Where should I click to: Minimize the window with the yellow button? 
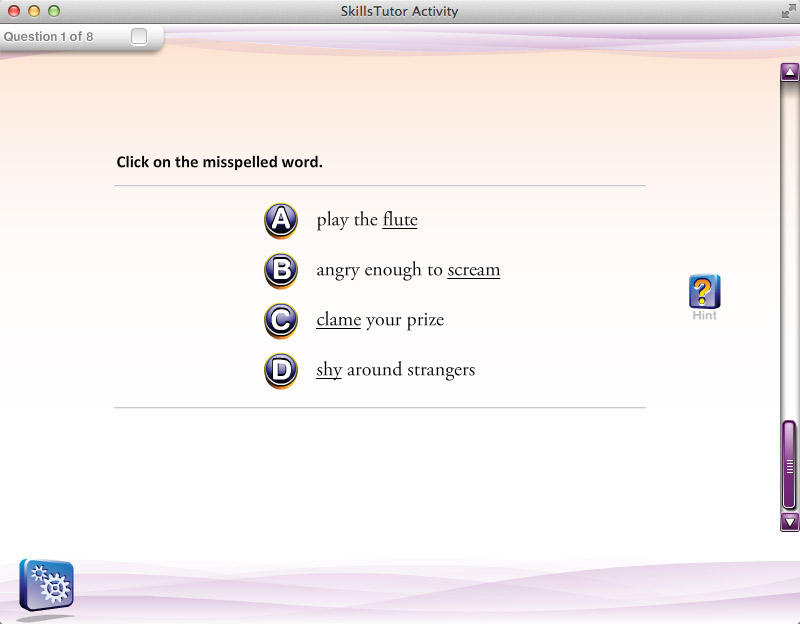pos(34,11)
